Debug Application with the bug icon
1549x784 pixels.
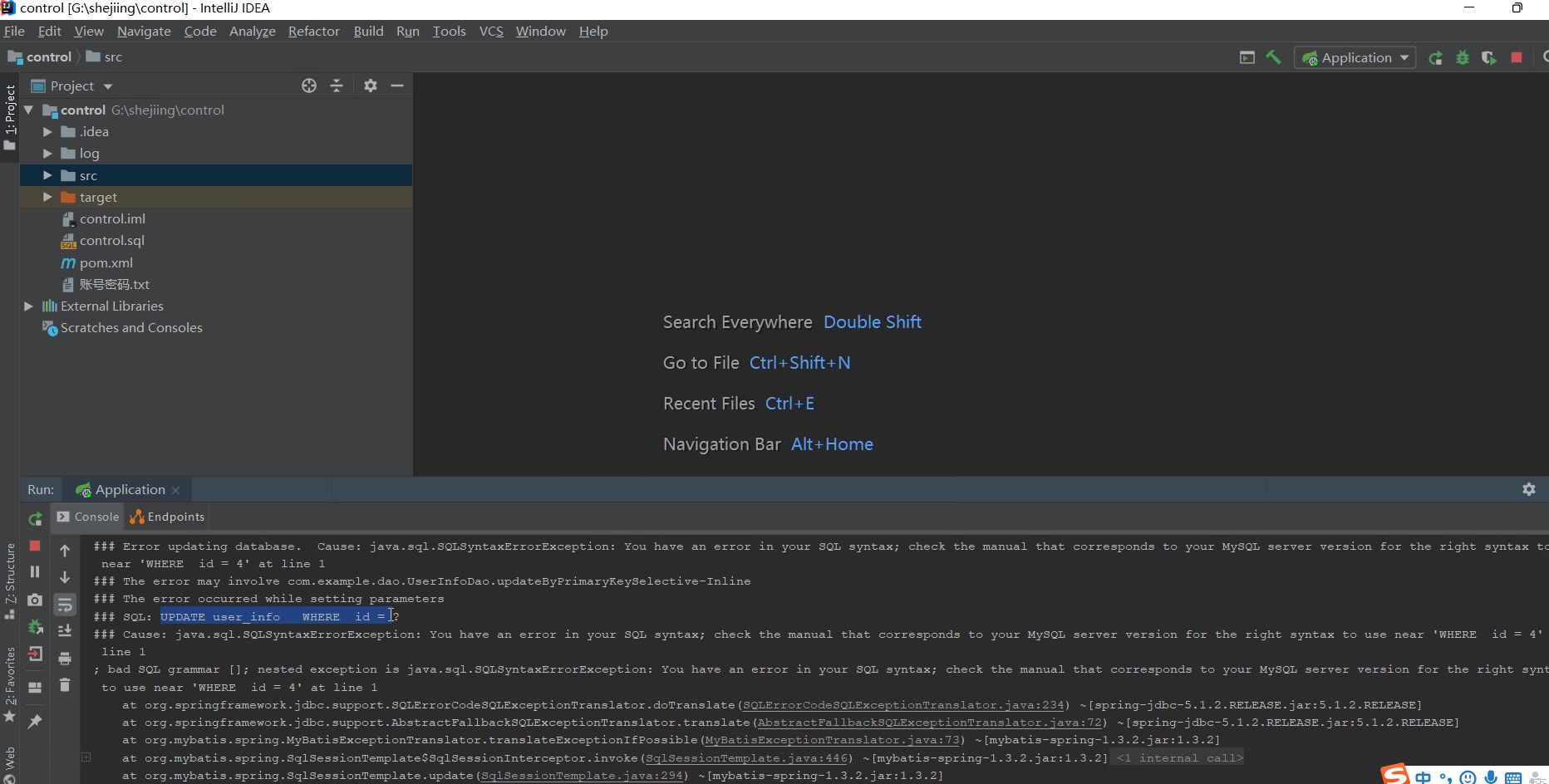click(1463, 57)
